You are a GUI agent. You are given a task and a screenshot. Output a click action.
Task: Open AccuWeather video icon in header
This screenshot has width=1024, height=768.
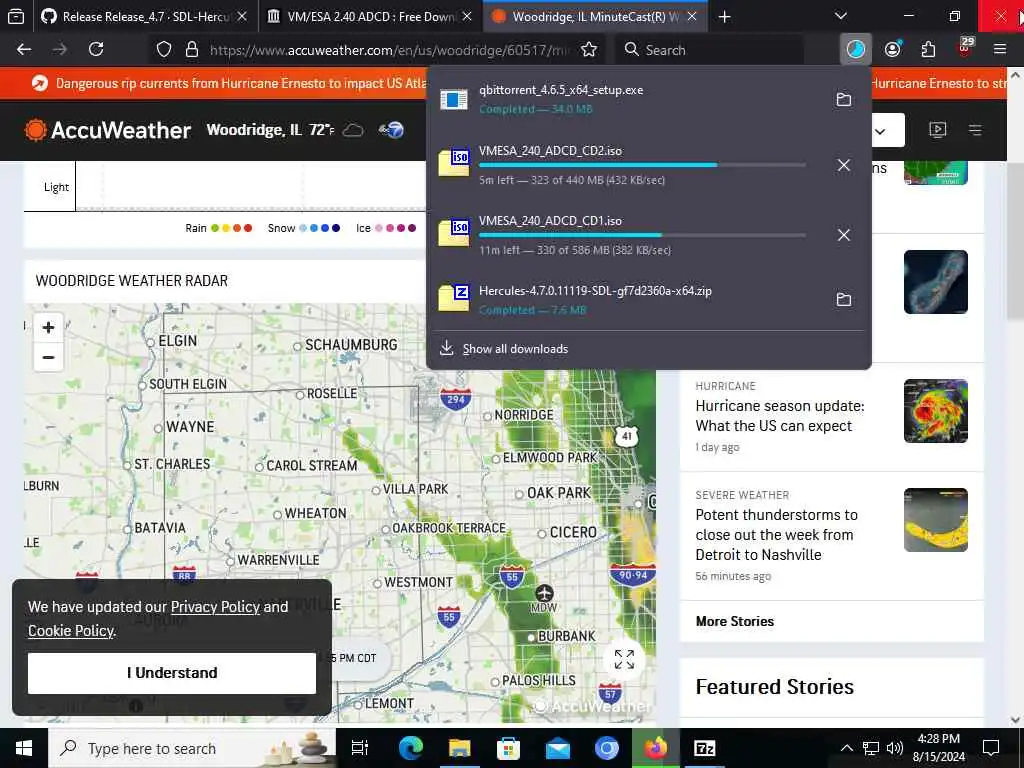click(937, 130)
